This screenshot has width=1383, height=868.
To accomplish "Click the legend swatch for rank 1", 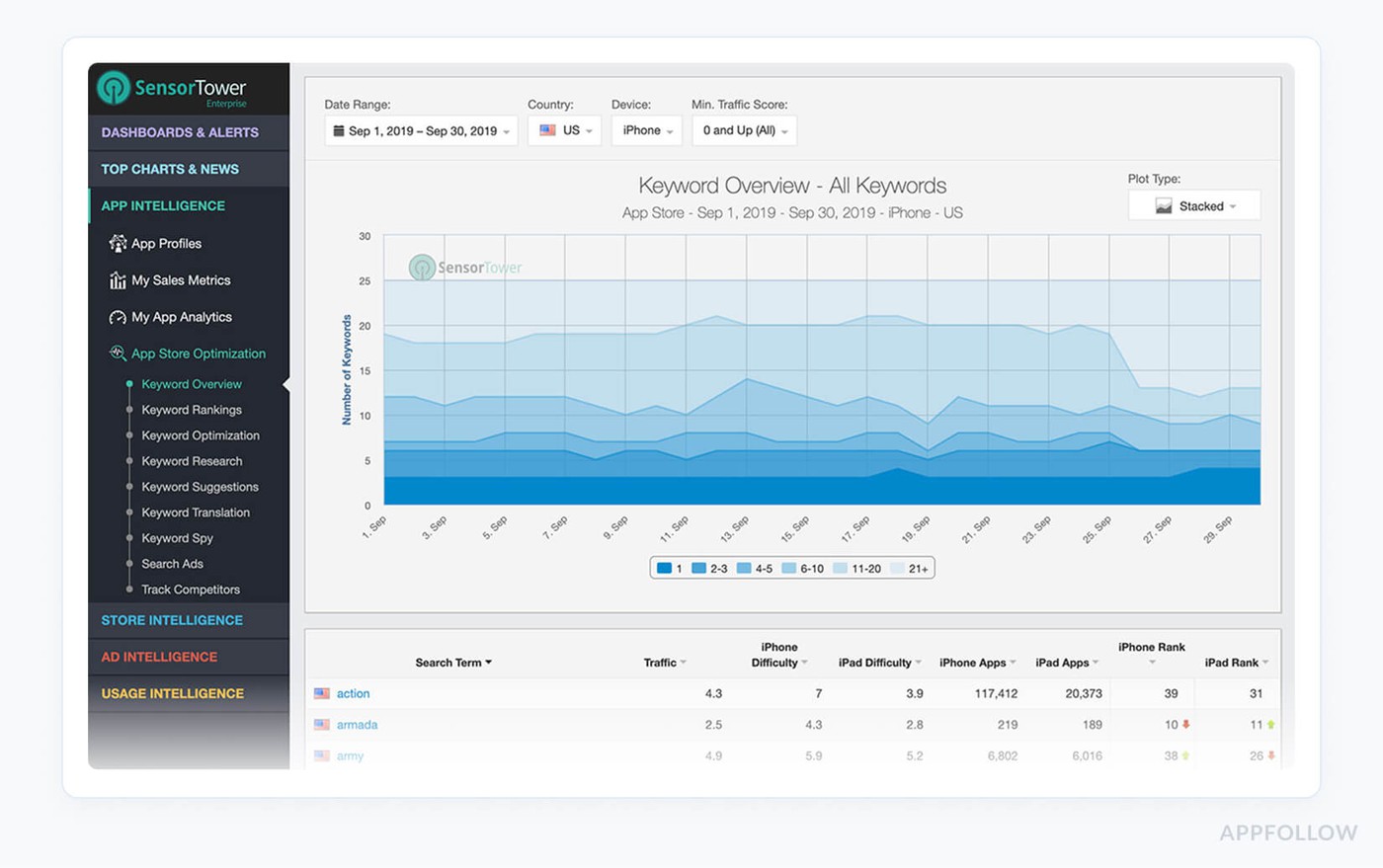I will (x=665, y=569).
